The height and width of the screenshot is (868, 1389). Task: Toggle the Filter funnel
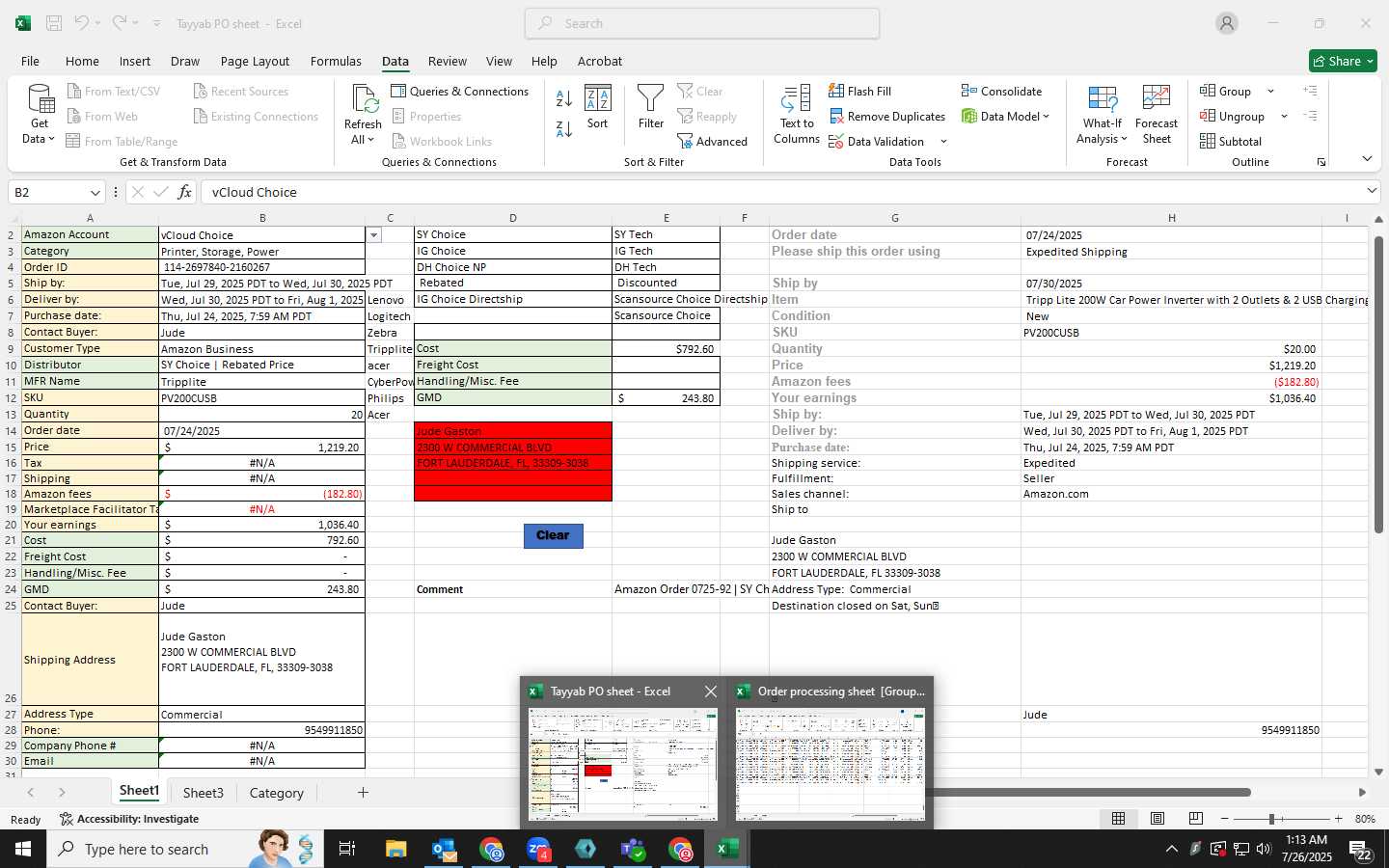[651, 107]
